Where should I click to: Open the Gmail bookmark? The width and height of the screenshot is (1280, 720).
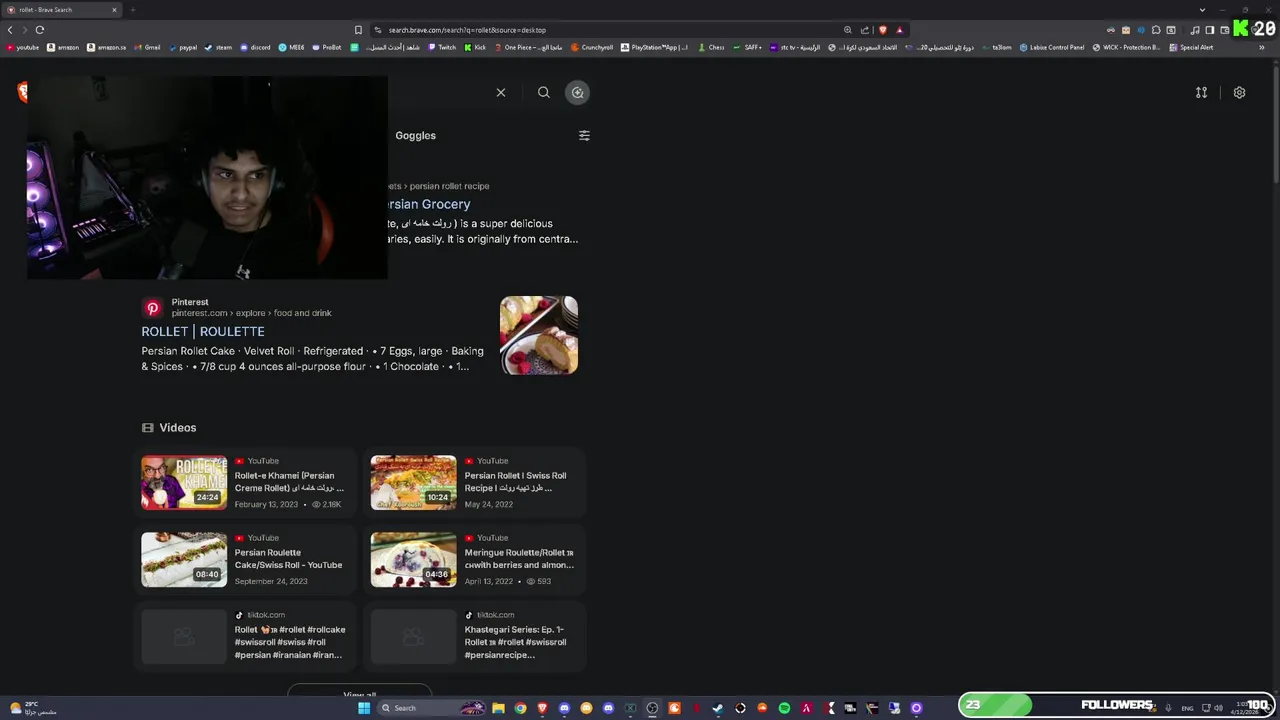coord(146,47)
